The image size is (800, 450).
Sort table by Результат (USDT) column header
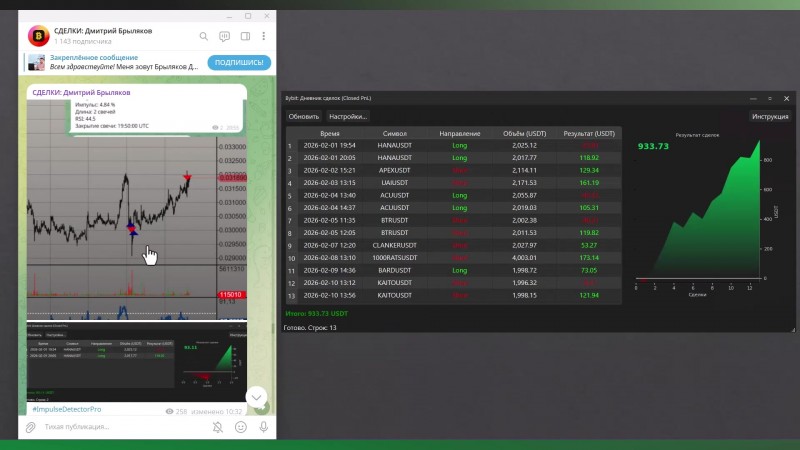589,134
